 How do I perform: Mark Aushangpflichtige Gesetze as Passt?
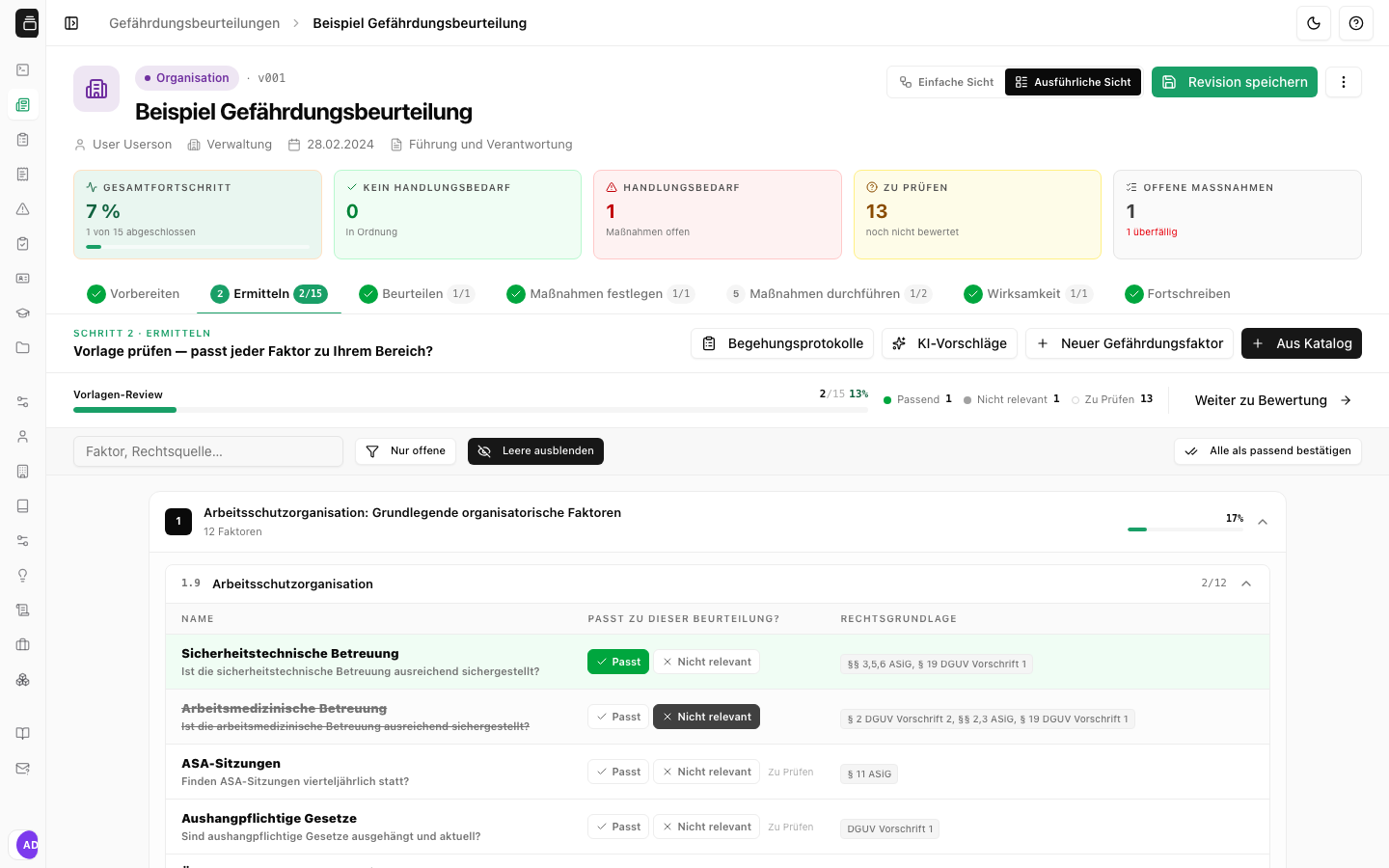tap(618, 827)
